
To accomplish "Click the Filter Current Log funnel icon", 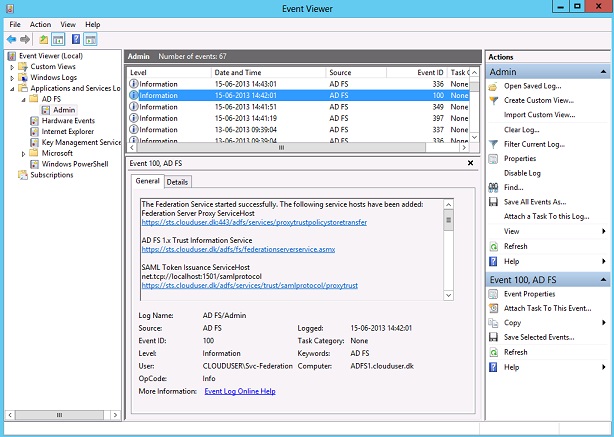I will (493, 144).
